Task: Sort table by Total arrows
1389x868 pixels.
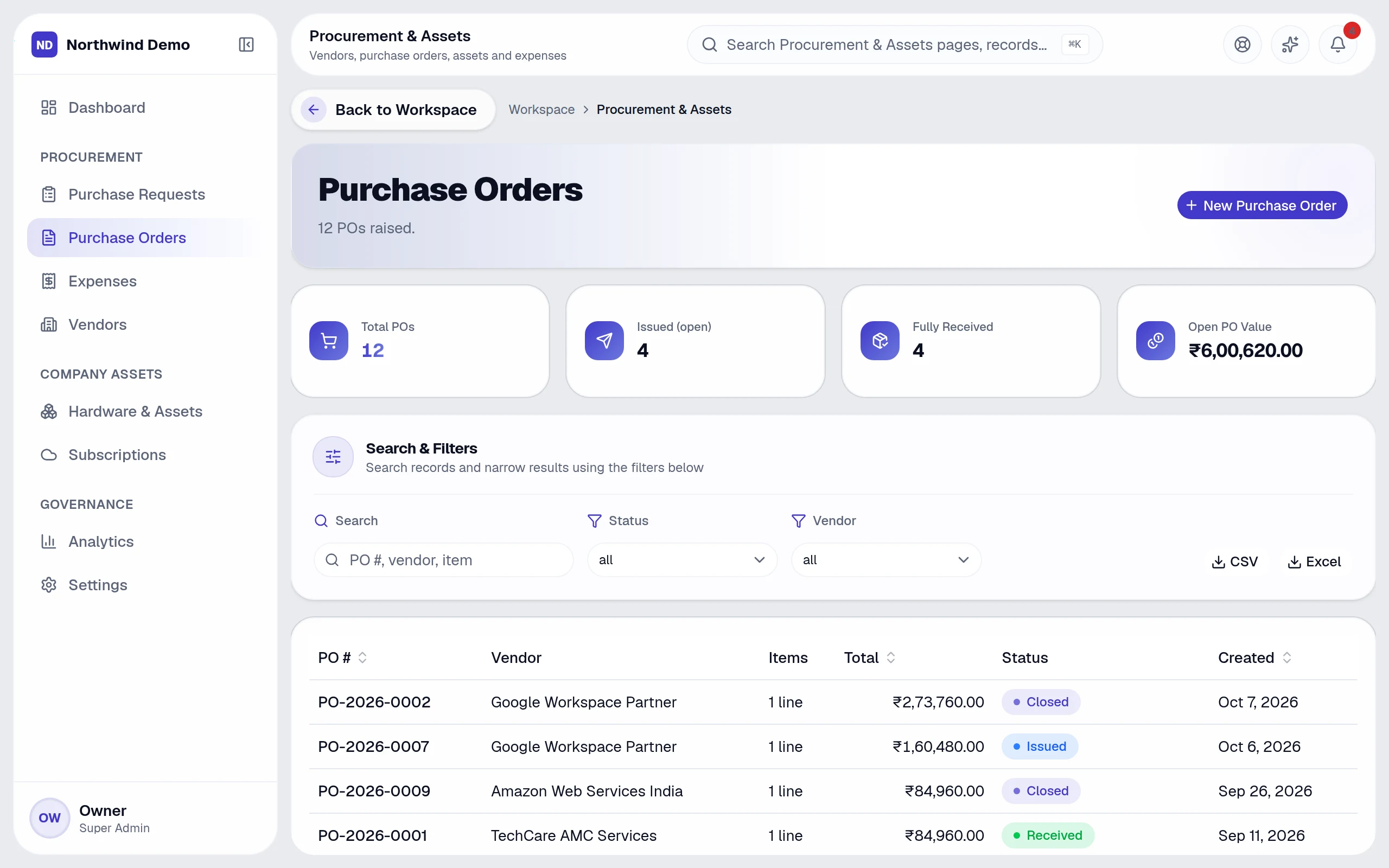Action: [891, 658]
